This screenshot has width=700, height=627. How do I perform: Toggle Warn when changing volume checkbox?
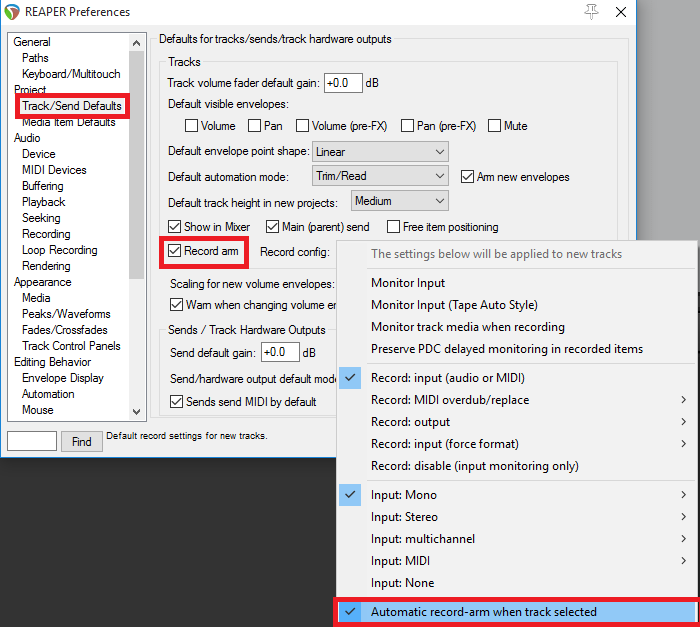[176, 305]
